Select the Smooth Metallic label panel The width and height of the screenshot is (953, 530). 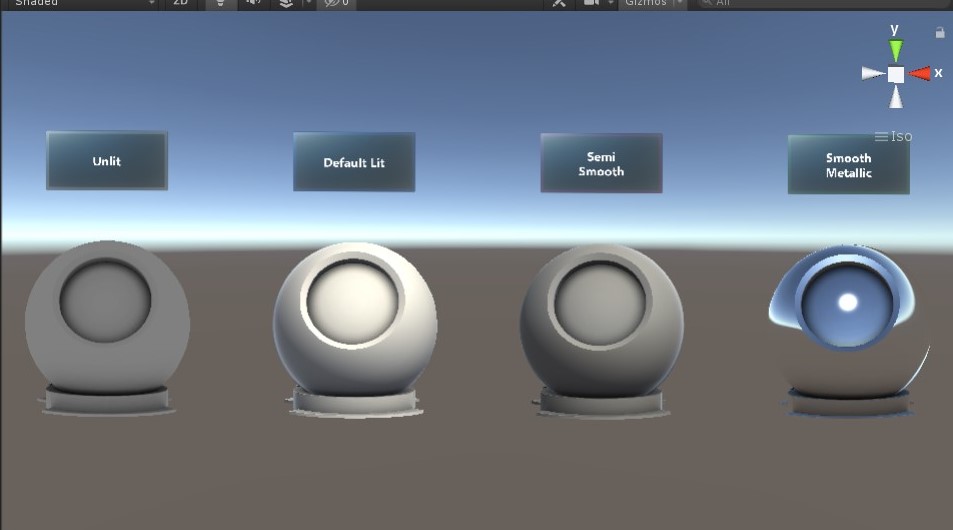pos(848,165)
